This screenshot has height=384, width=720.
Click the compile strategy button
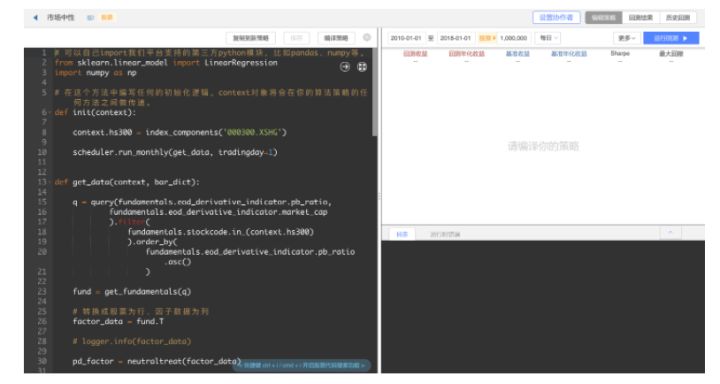coord(336,38)
